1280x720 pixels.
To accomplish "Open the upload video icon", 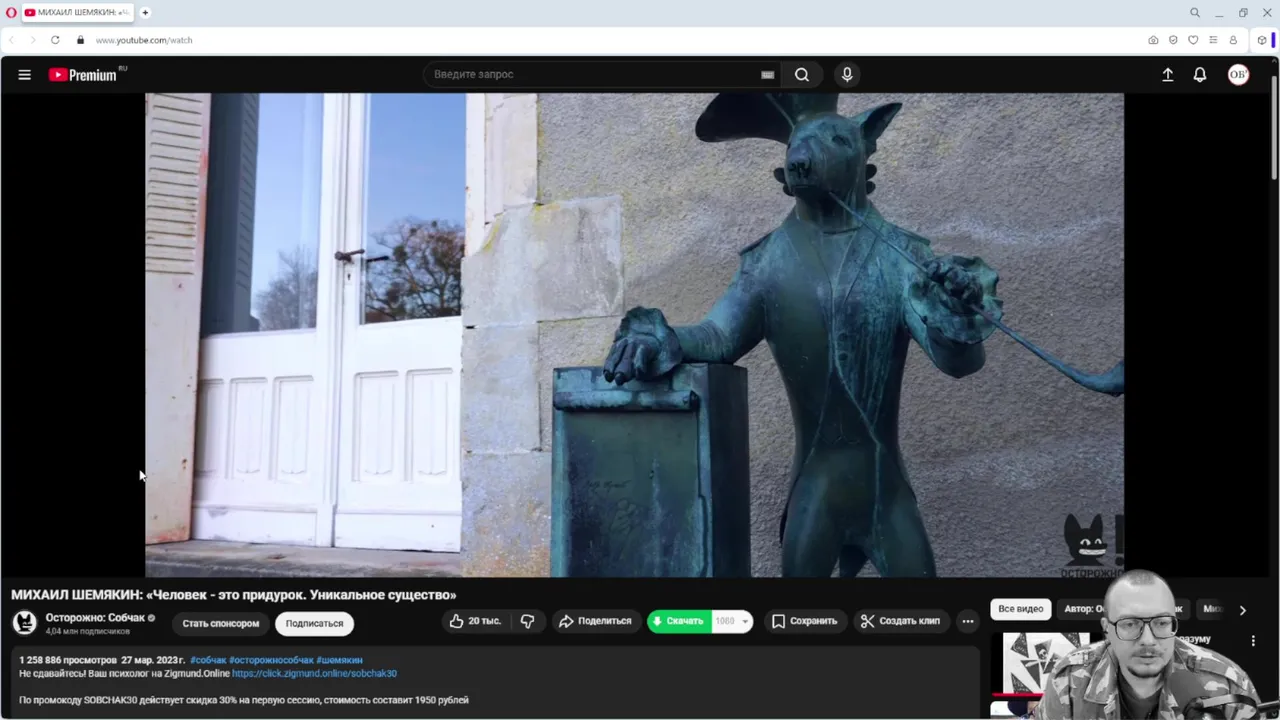I will [x=1167, y=75].
